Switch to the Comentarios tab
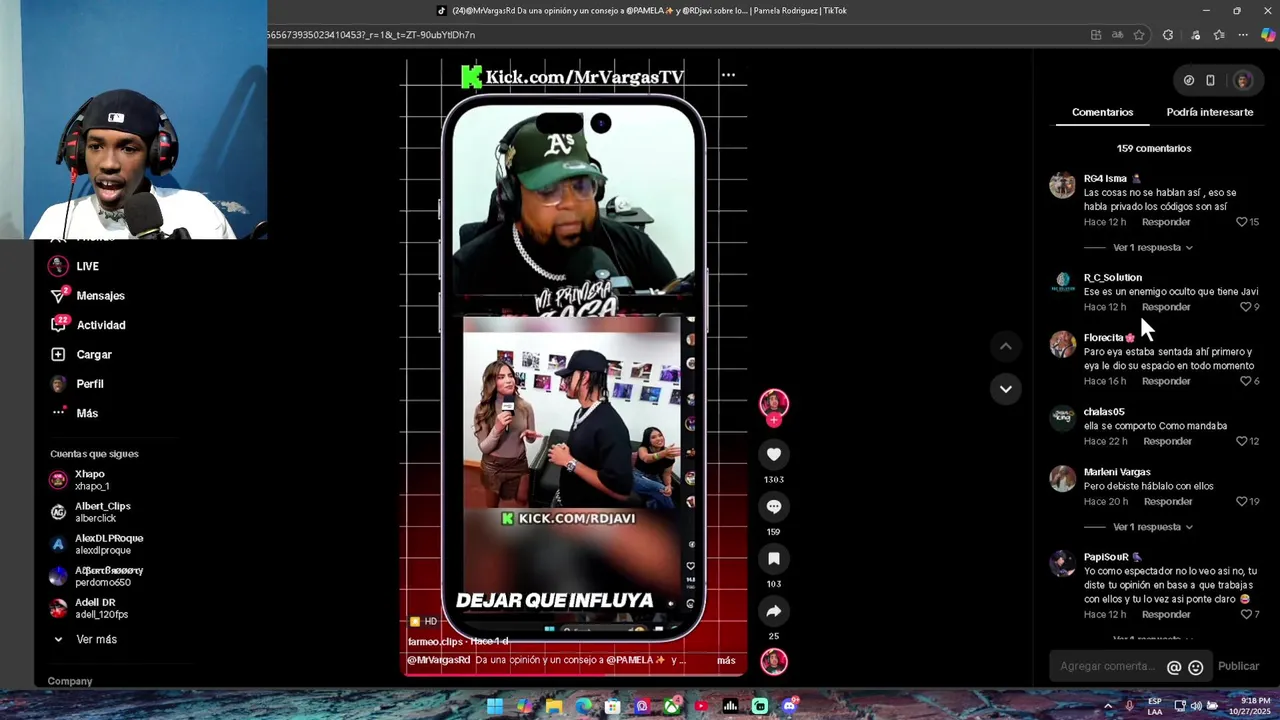Screen dimensions: 1280x720 coord(1102,112)
